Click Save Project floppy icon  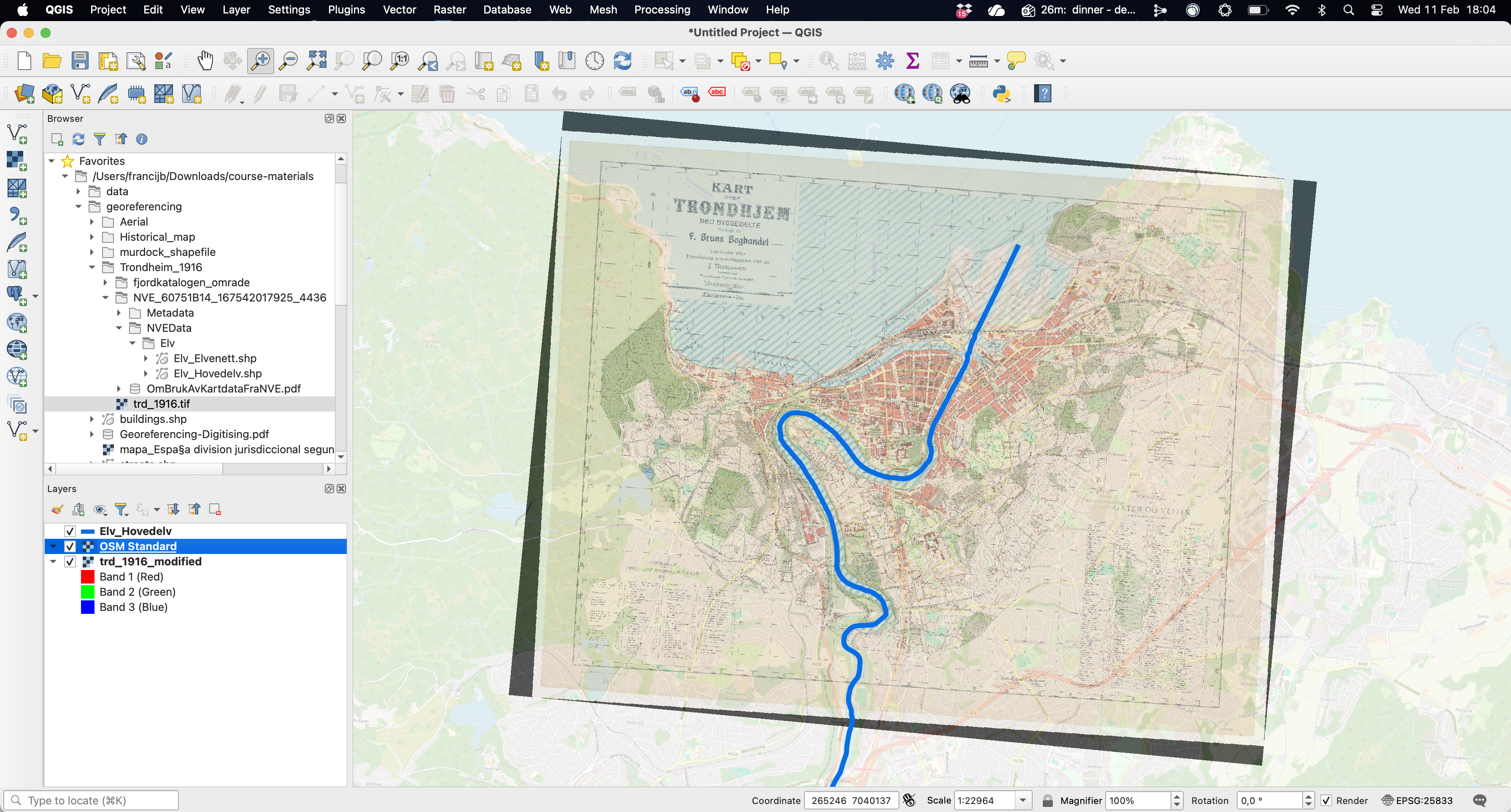[80, 61]
